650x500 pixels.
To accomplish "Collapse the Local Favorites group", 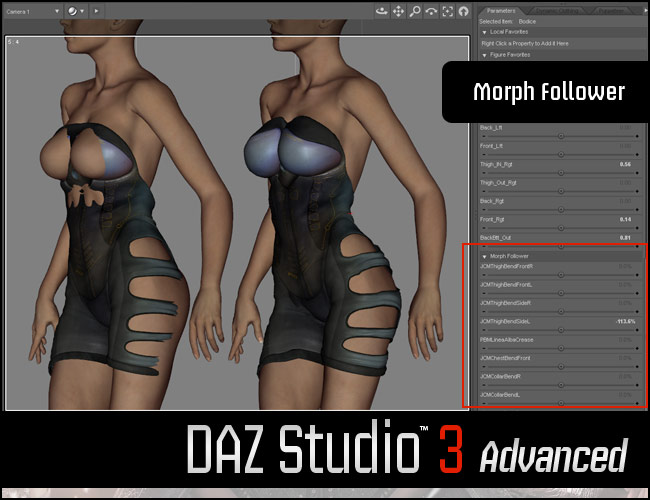I will 484,32.
